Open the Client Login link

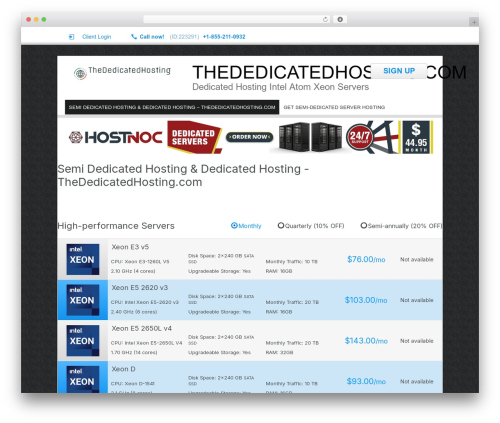pyautogui.click(x=96, y=37)
